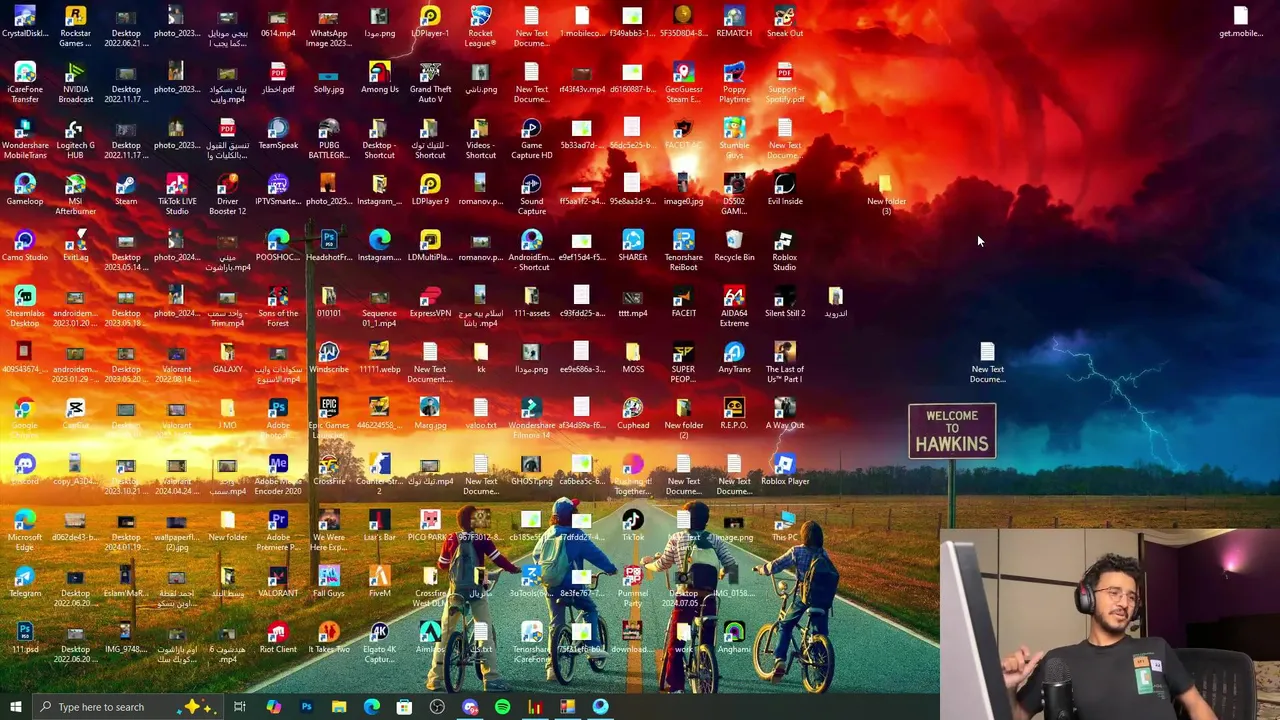Open the iCareFone Transfer shortcut
The height and width of the screenshot is (720, 1280).
[x=25, y=83]
